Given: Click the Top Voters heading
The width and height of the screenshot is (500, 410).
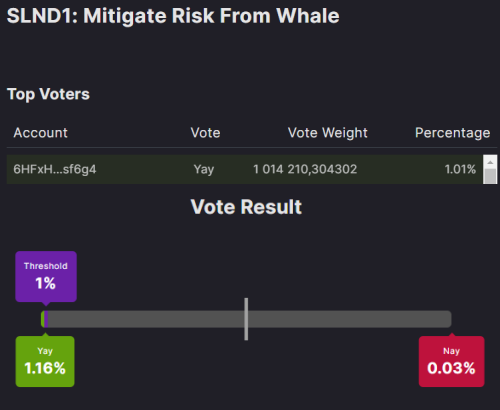Looking at the screenshot, I should pos(48,94).
